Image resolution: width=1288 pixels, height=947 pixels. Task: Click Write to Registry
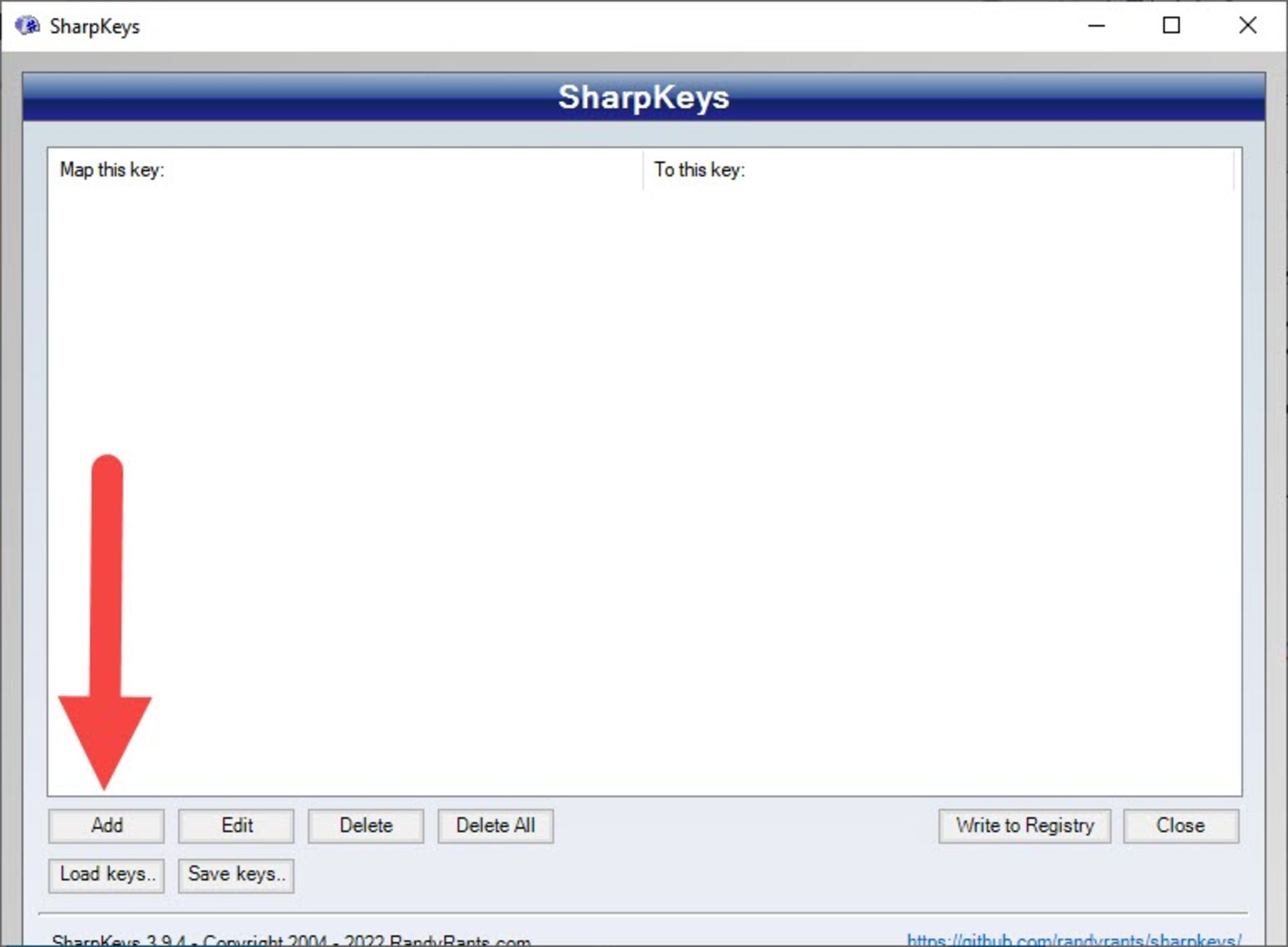(1024, 826)
